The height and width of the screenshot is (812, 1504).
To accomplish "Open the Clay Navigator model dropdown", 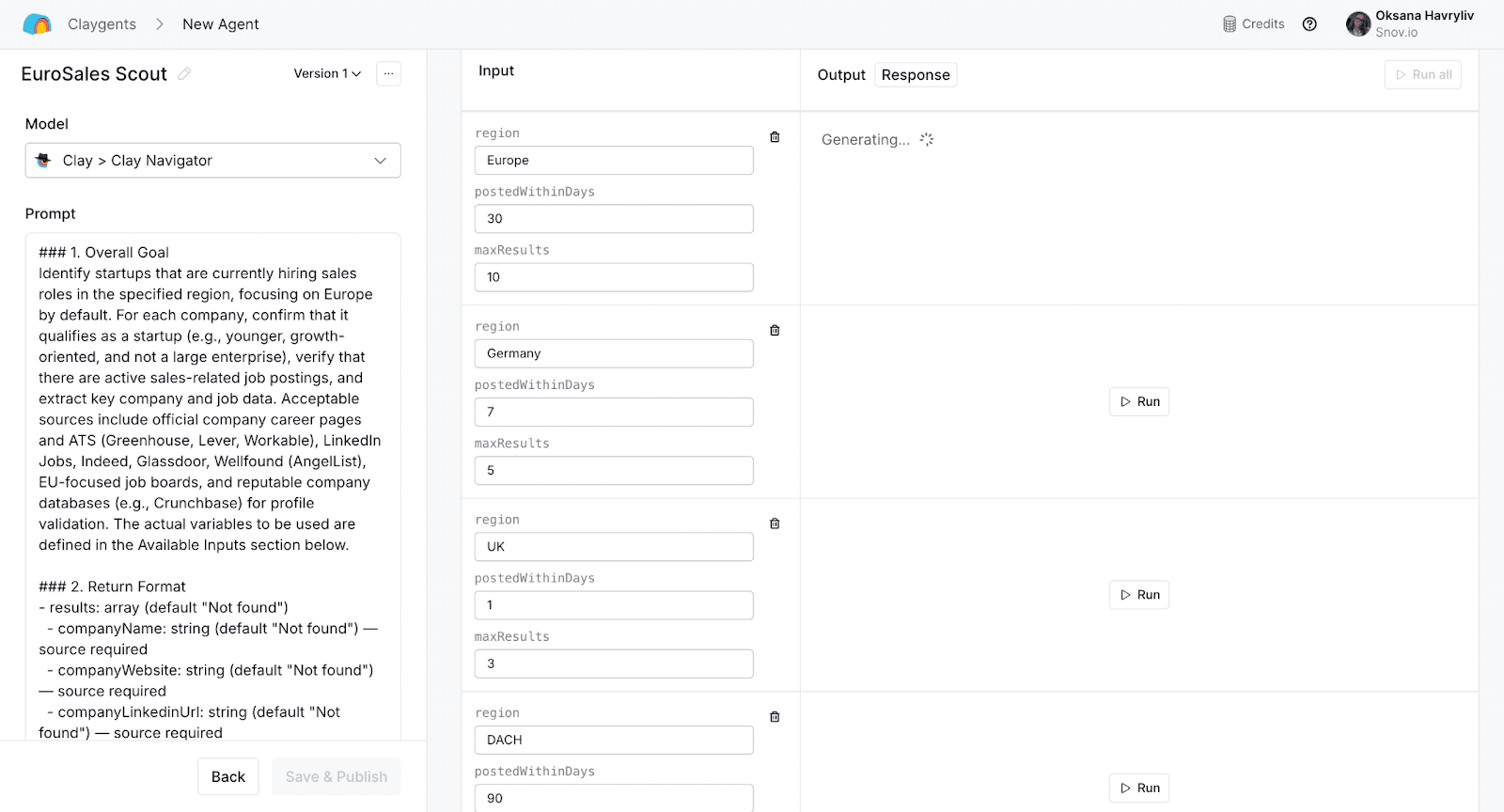I will 213,161.
